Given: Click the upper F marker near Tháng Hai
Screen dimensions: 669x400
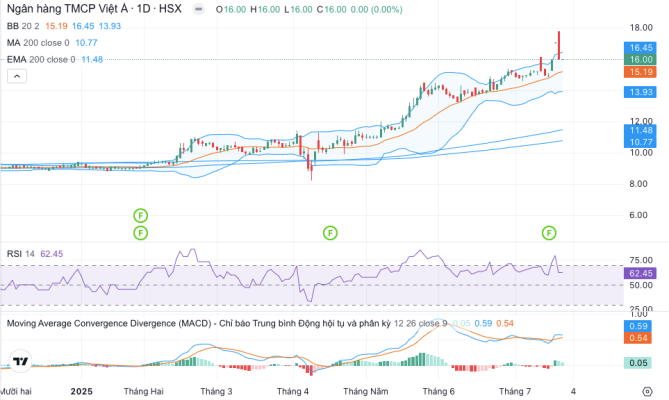Looking at the screenshot, I should pyautogui.click(x=140, y=216).
